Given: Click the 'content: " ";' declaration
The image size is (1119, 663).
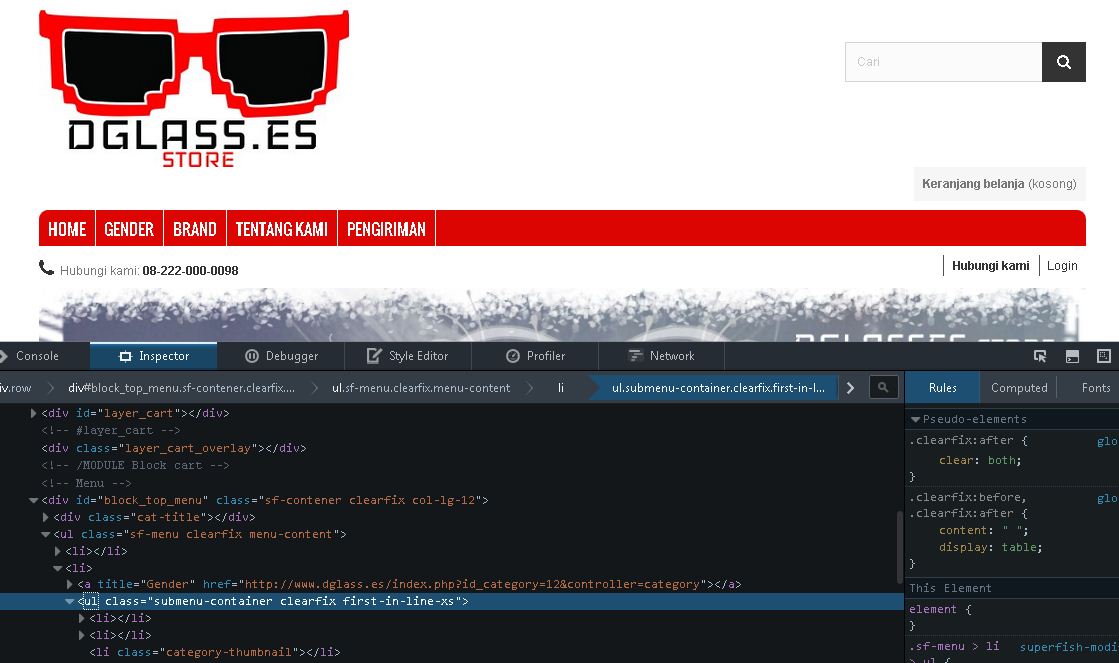Looking at the screenshot, I should tap(984, 530).
